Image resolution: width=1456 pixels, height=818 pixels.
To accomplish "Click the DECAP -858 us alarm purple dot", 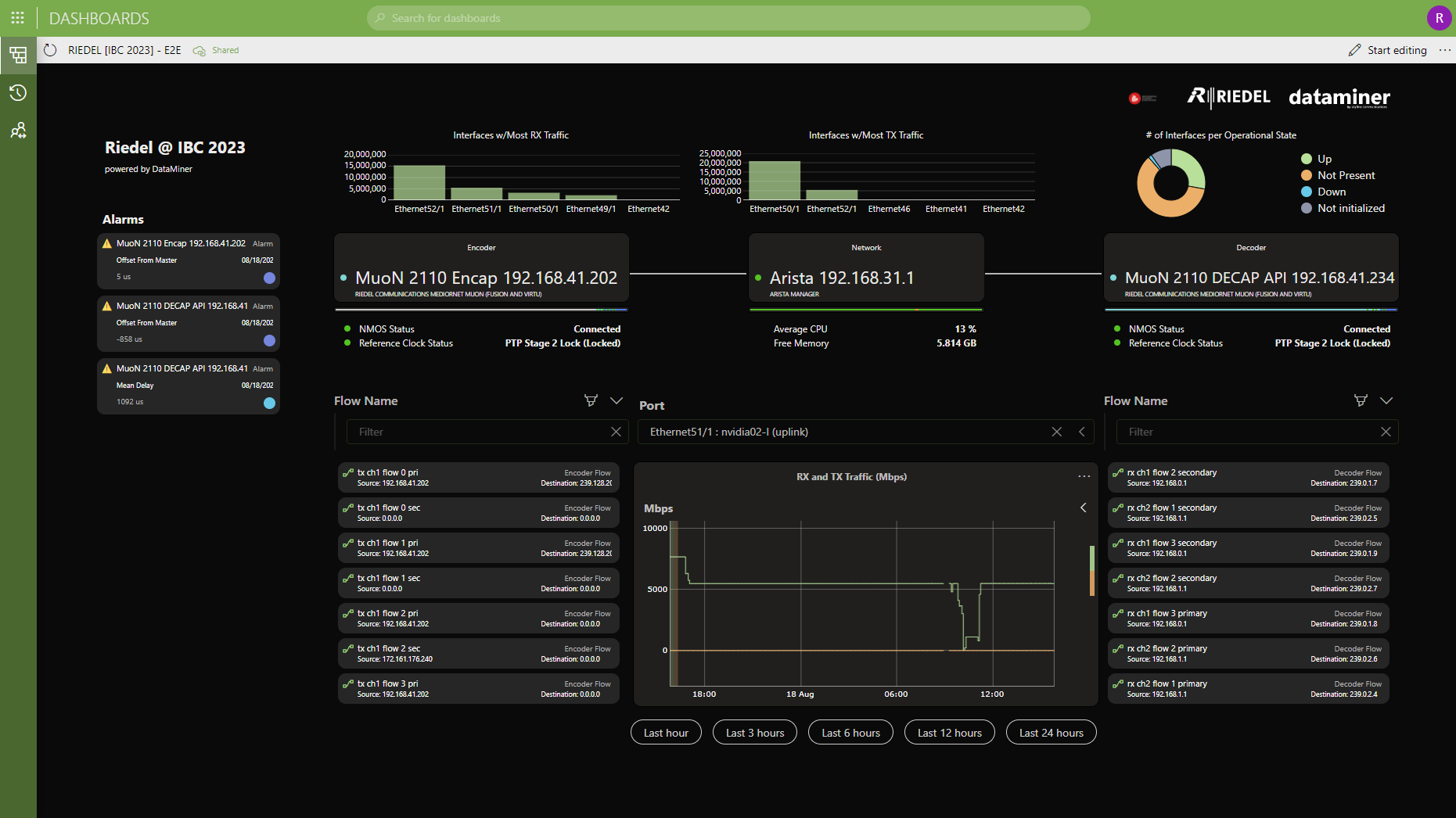I will 269,340.
